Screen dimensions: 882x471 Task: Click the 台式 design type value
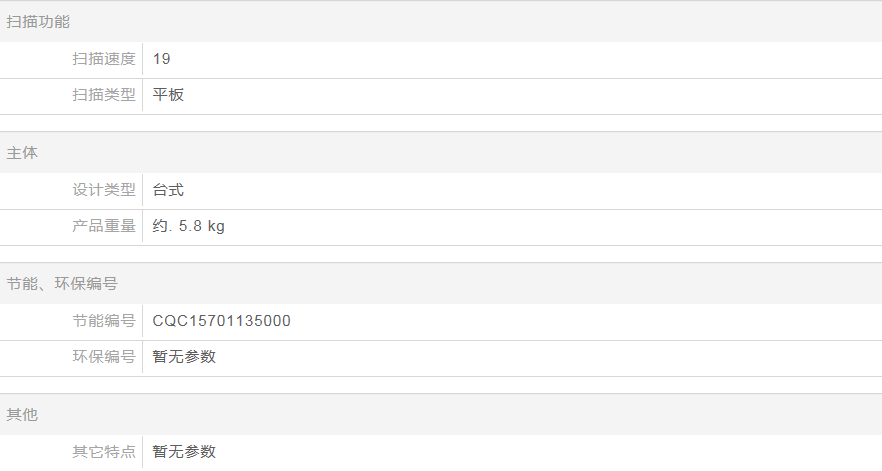coord(168,190)
